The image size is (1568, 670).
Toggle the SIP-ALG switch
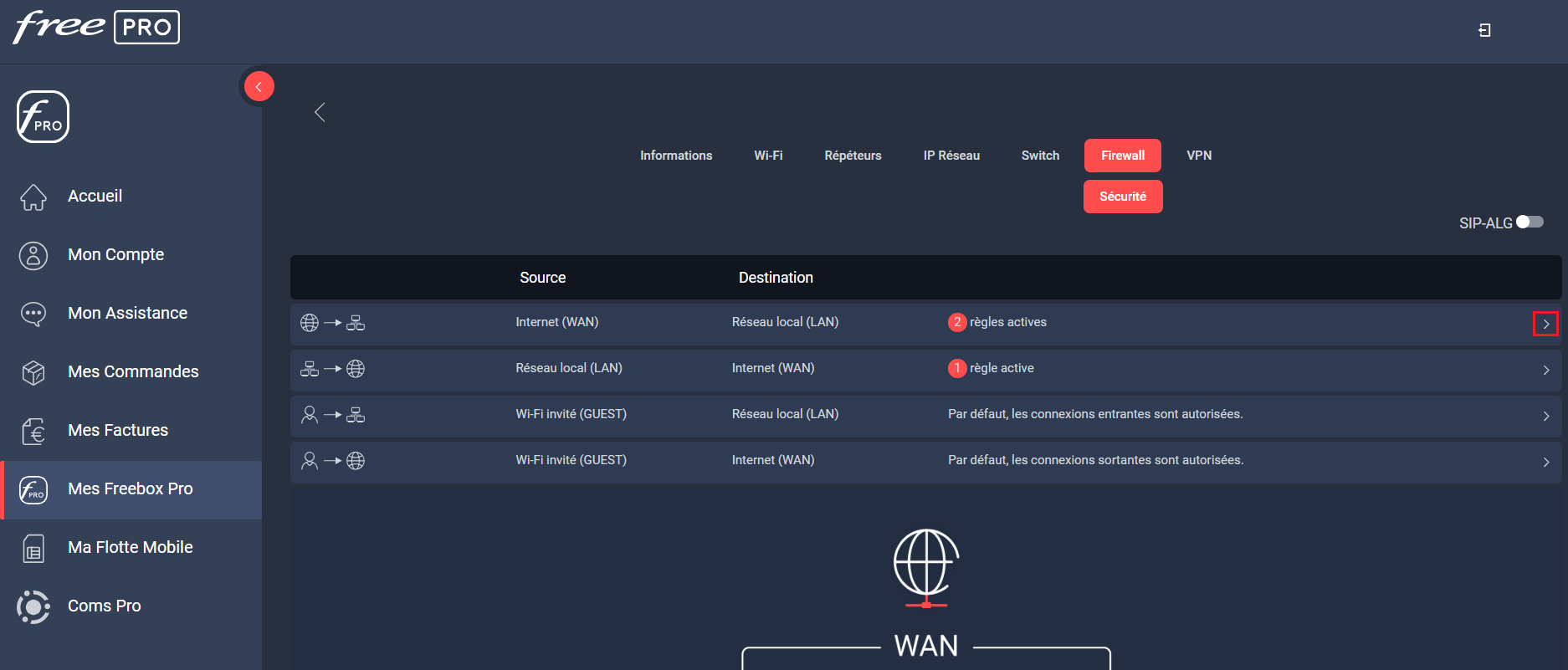[x=1530, y=222]
